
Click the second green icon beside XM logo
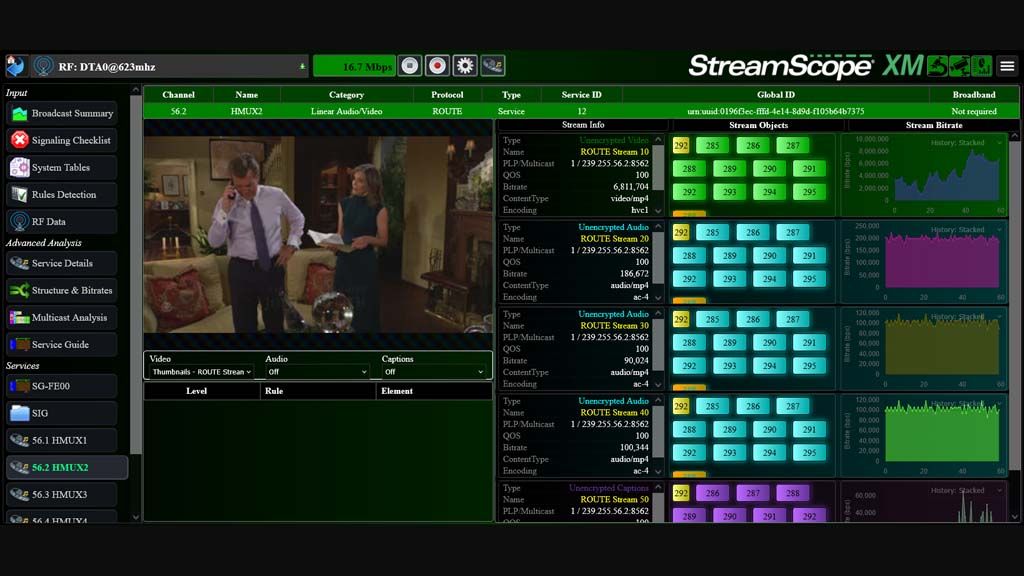(960, 66)
